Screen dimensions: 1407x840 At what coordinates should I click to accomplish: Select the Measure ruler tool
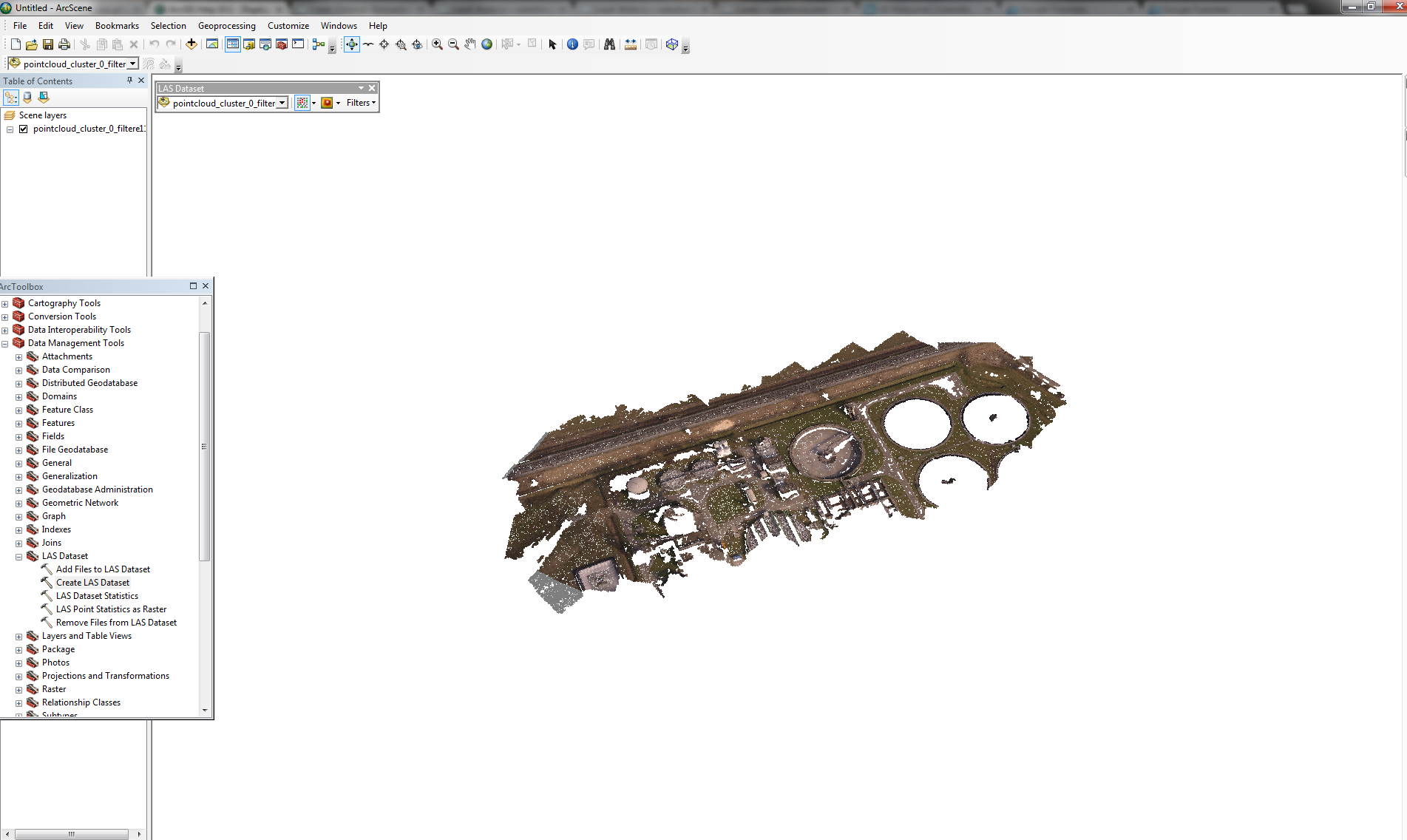(x=631, y=44)
